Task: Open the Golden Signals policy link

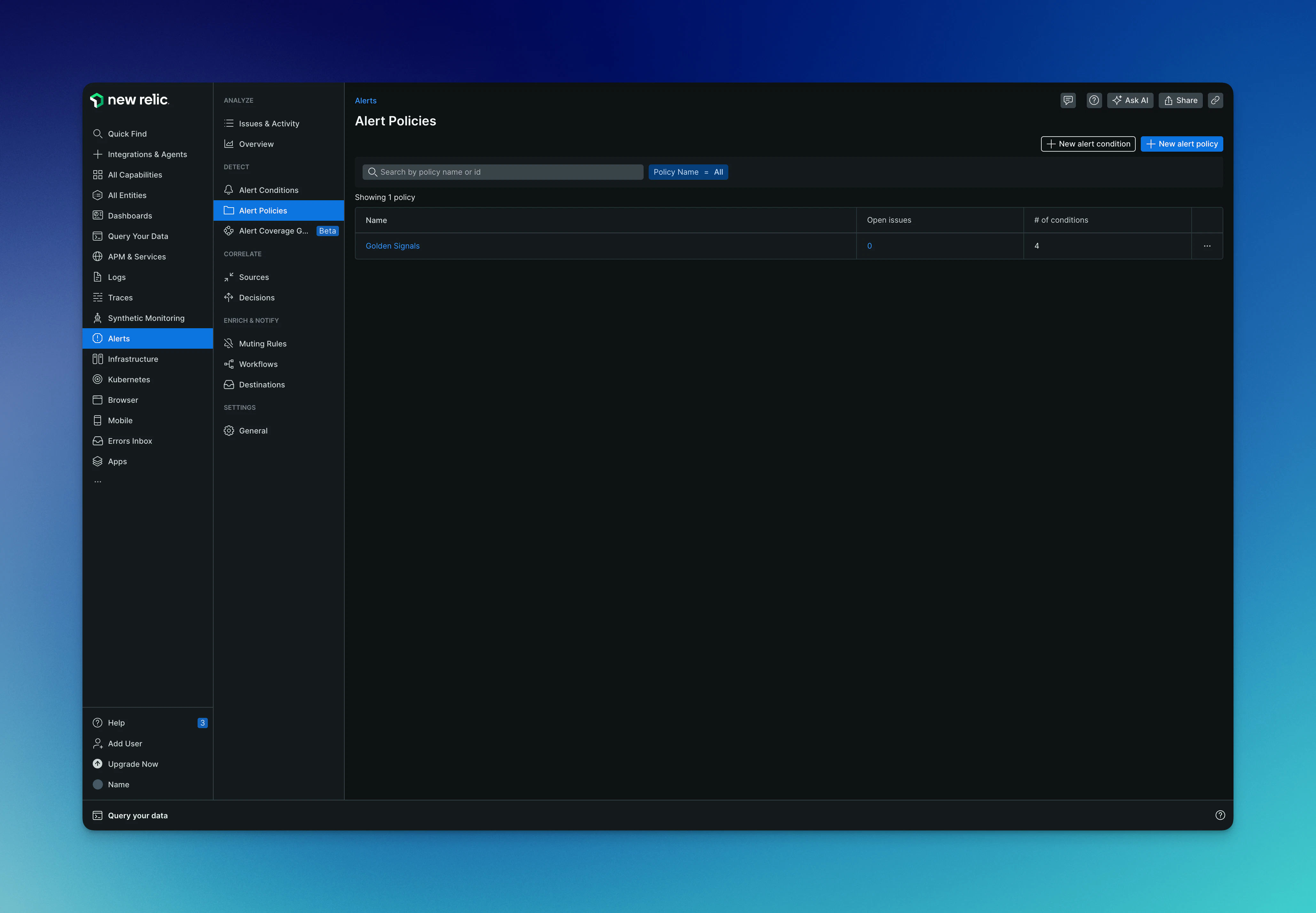Action: (x=392, y=246)
